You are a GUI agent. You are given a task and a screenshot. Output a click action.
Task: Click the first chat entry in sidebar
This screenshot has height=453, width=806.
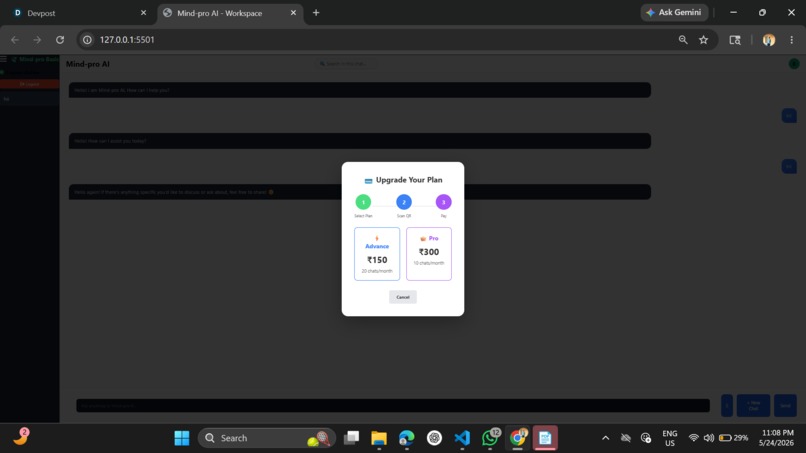pos(29,99)
